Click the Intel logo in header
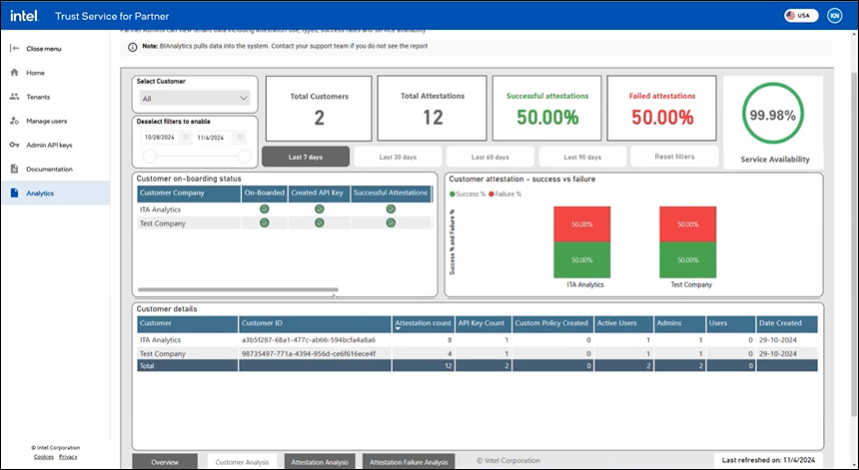The width and height of the screenshot is (859, 470). coord(24,16)
